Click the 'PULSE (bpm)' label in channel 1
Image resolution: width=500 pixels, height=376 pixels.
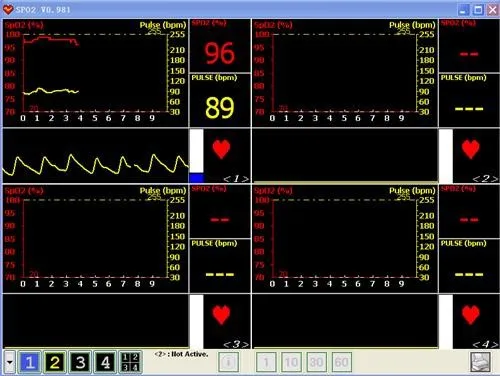214,78
